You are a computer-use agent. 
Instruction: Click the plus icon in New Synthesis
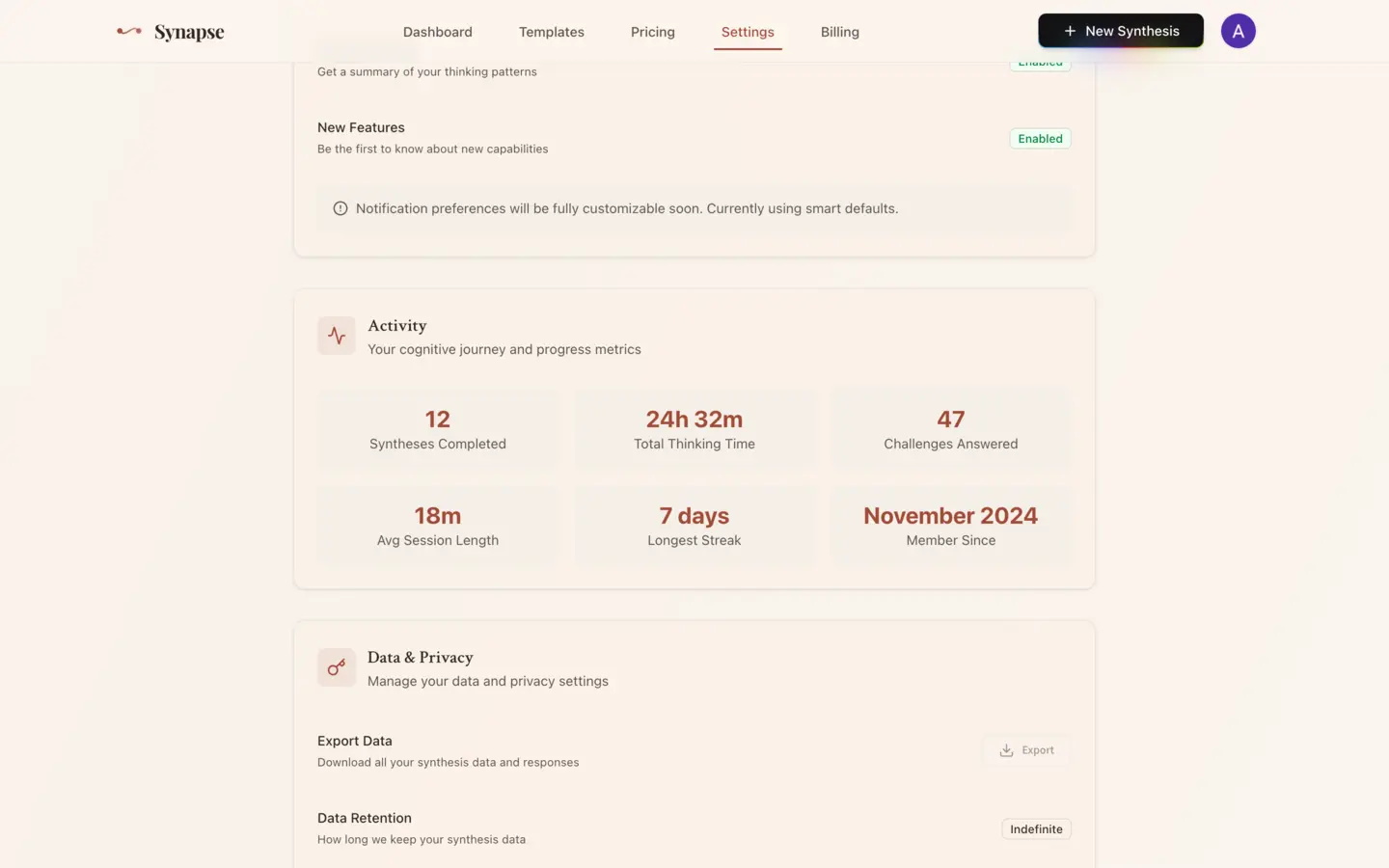1070,31
